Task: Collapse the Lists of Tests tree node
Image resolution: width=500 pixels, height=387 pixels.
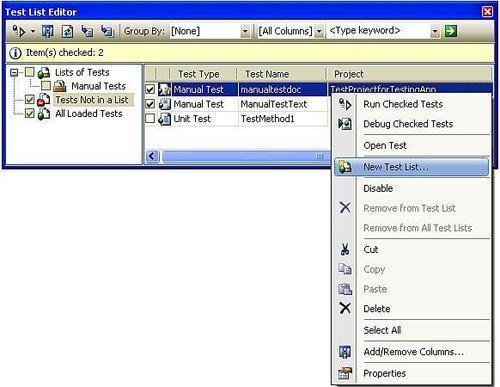Action: tap(14, 72)
